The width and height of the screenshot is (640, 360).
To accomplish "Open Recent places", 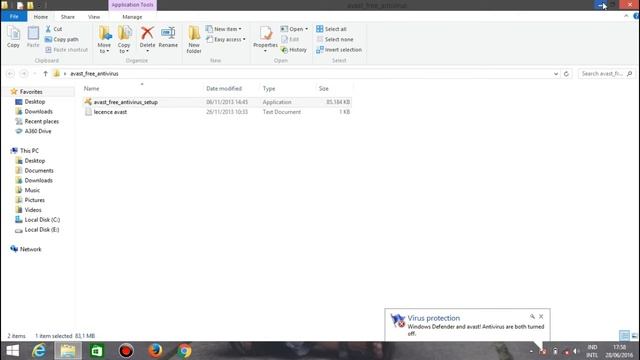I will pyautogui.click(x=42, y=121).
